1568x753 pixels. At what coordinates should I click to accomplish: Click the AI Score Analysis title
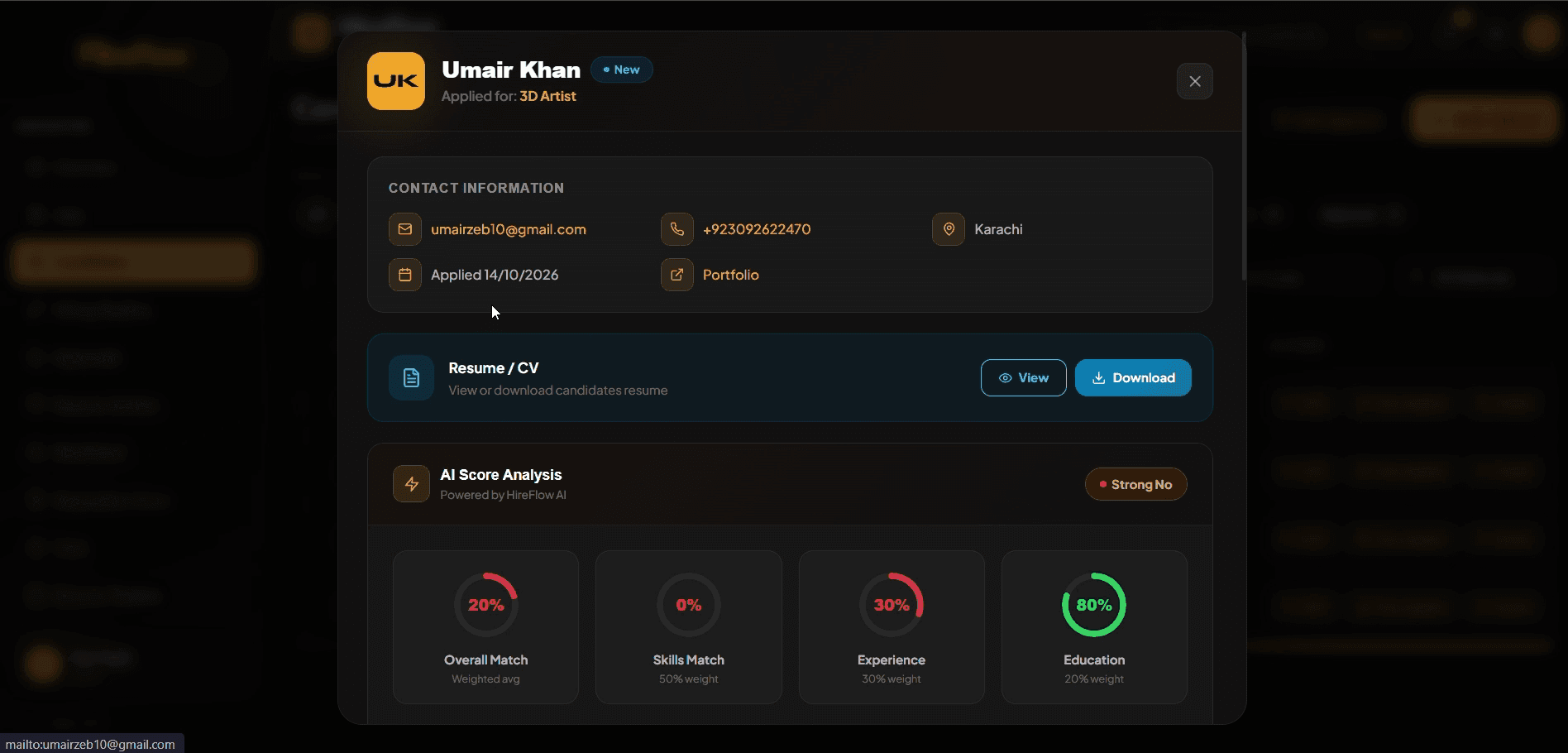pyautogui.click(x=501, y=474)
